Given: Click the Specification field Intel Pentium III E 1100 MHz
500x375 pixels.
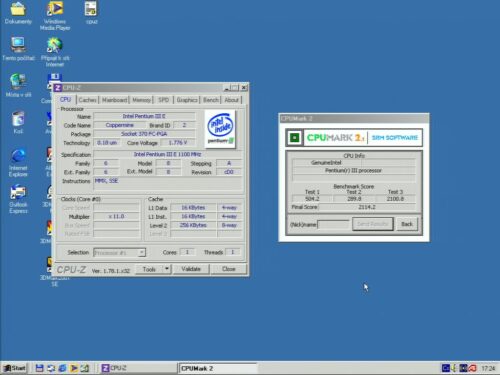Looking at the screenshot, I should click(x=167, y=154).
